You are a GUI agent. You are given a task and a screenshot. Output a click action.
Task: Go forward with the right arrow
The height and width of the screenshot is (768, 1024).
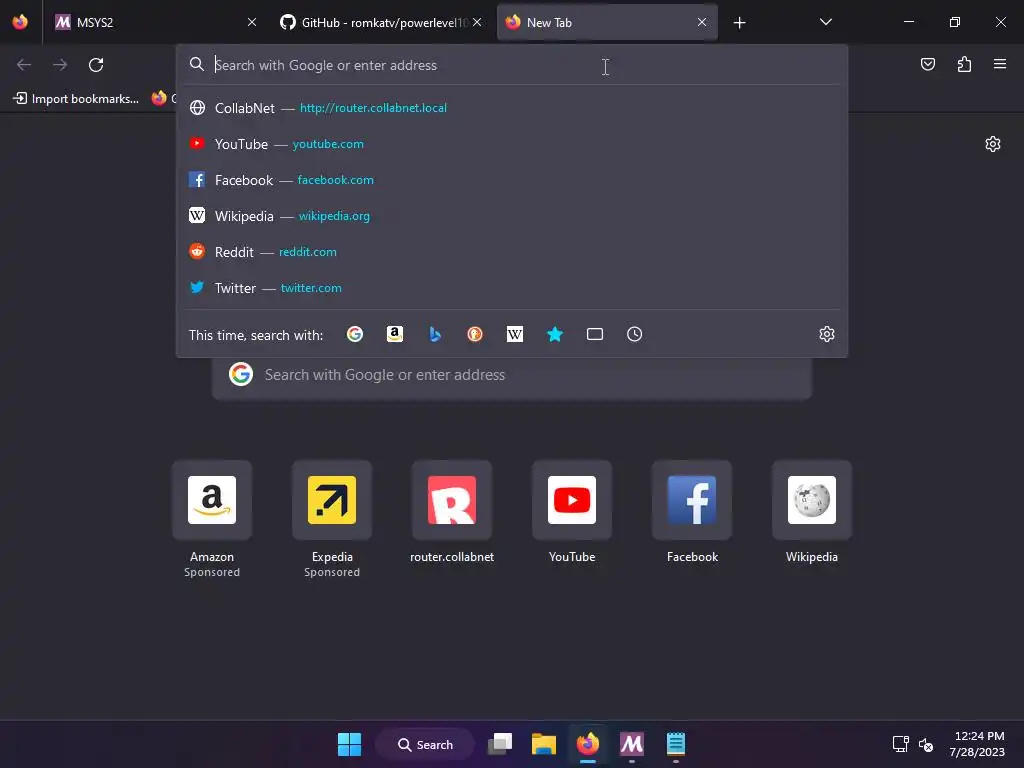click(x=60, y=65)
